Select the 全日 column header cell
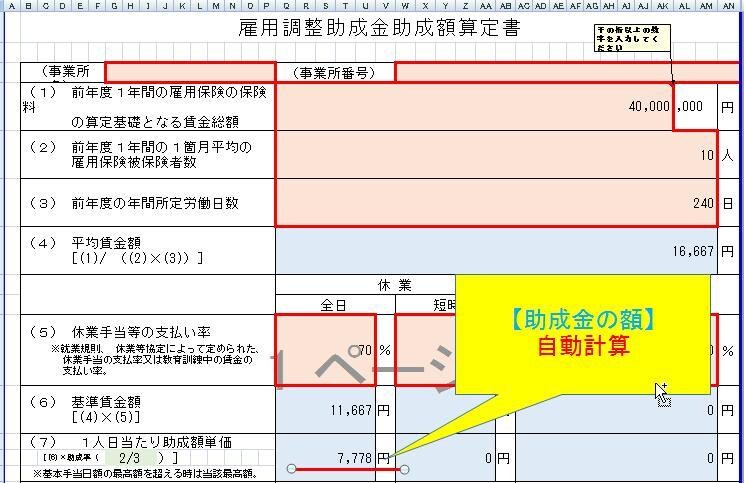744x483 pixels. tap(333, 305)
